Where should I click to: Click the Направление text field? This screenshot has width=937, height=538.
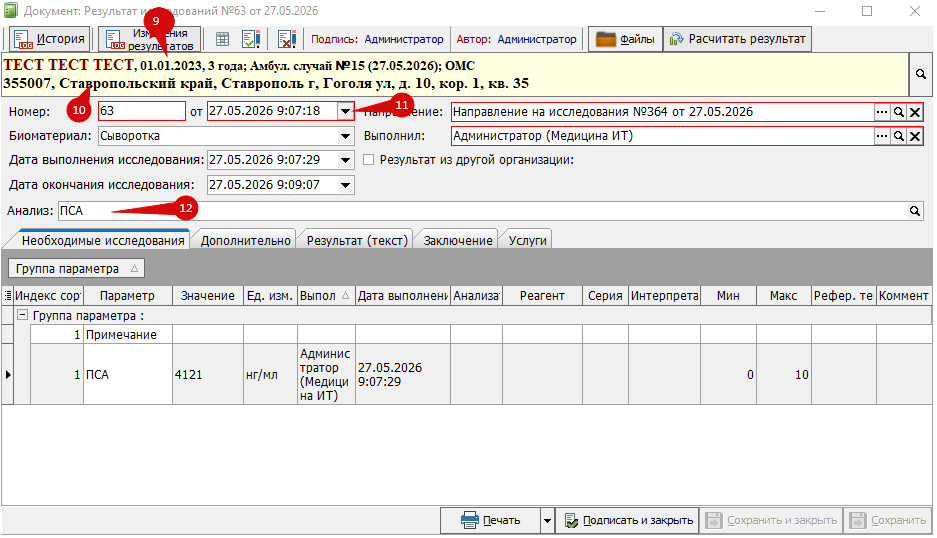click(x=662, y=112)
